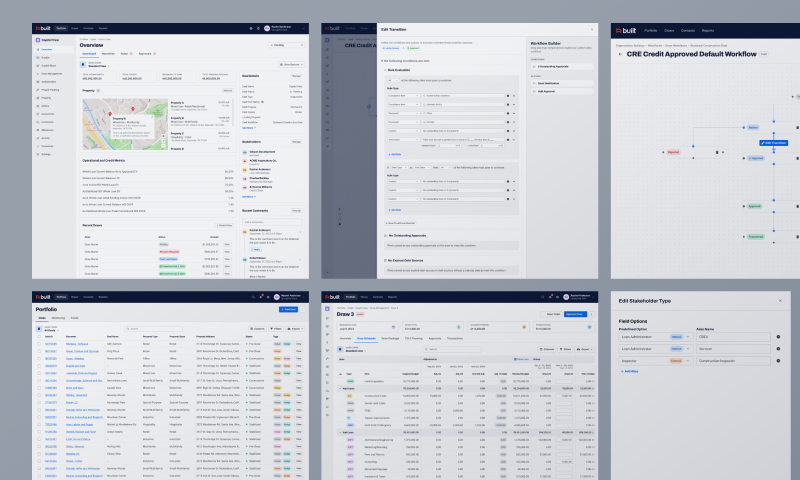Image resolution: width=800 pixels, height=480 pixels.
Task: Remove the Inspector field option row
Action: (x=778, y=359)
